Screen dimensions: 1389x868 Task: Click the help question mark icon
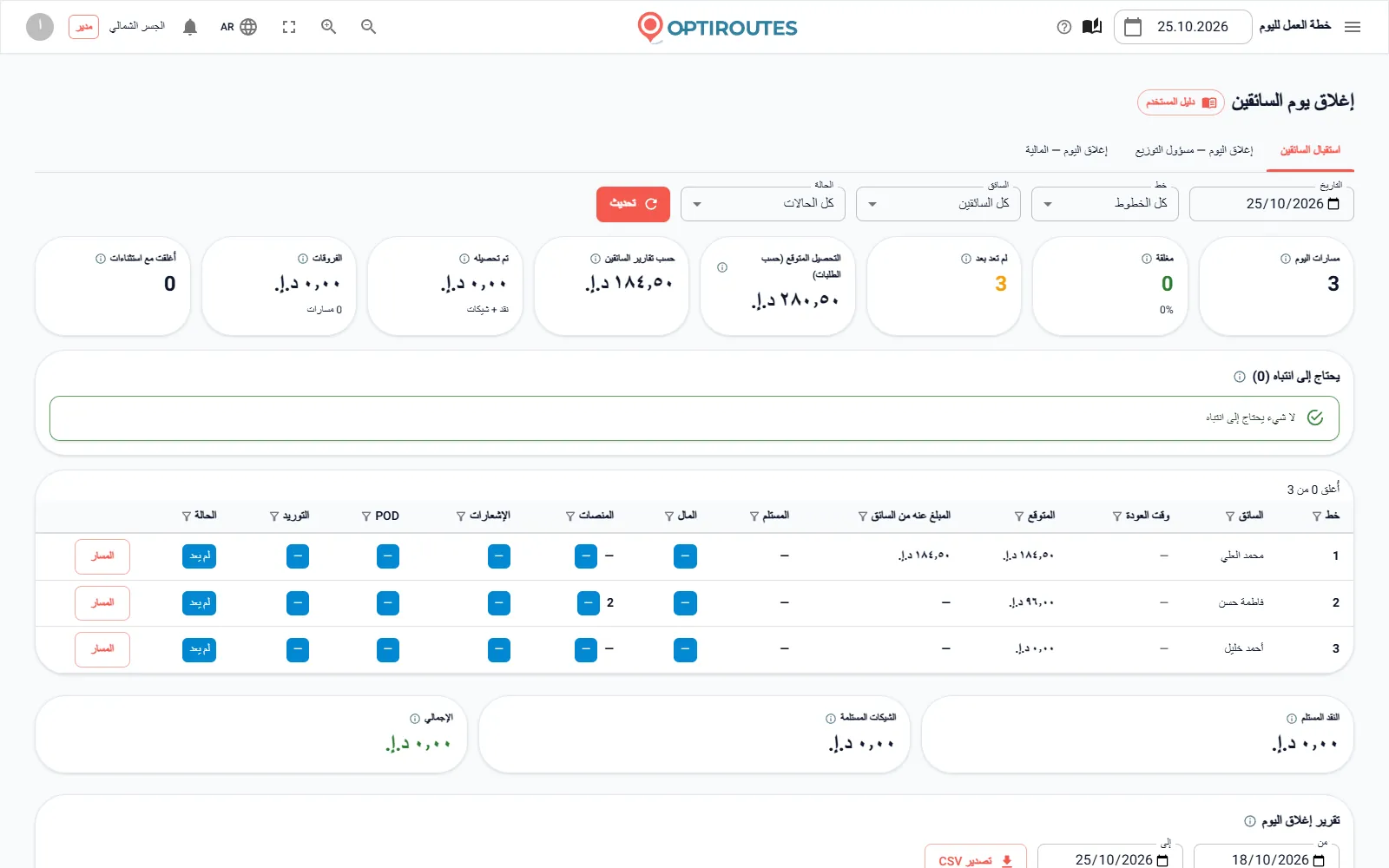[1064, 27]
